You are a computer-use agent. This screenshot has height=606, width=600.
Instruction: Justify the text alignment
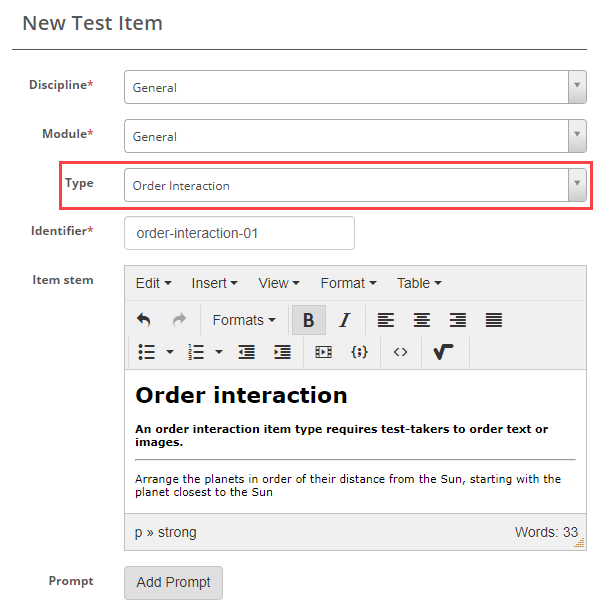pyautogui.click(x=494, y=320)
